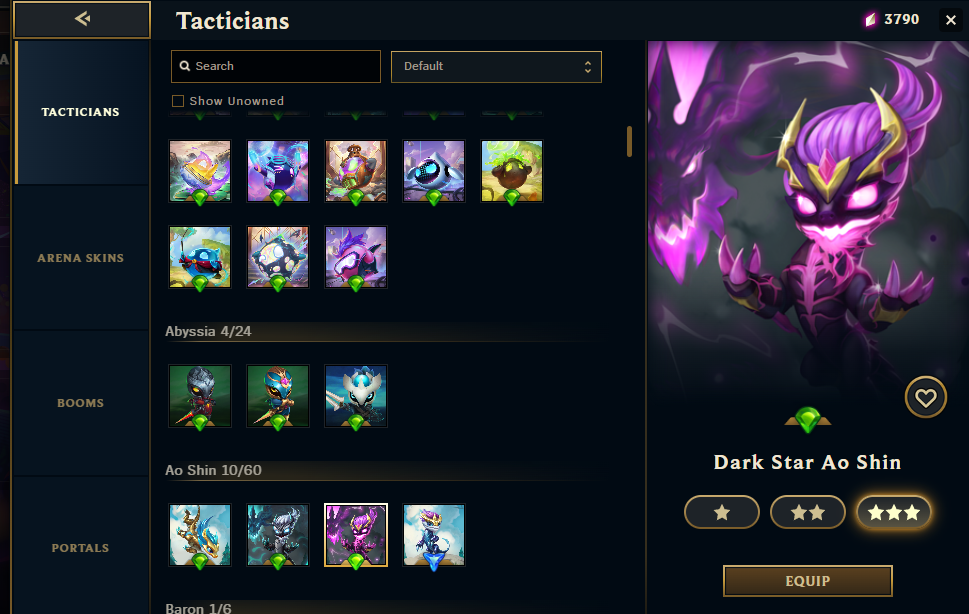Click the back arrow icon
The width and height of the screenshot is (969, 614).
[82, 19]
